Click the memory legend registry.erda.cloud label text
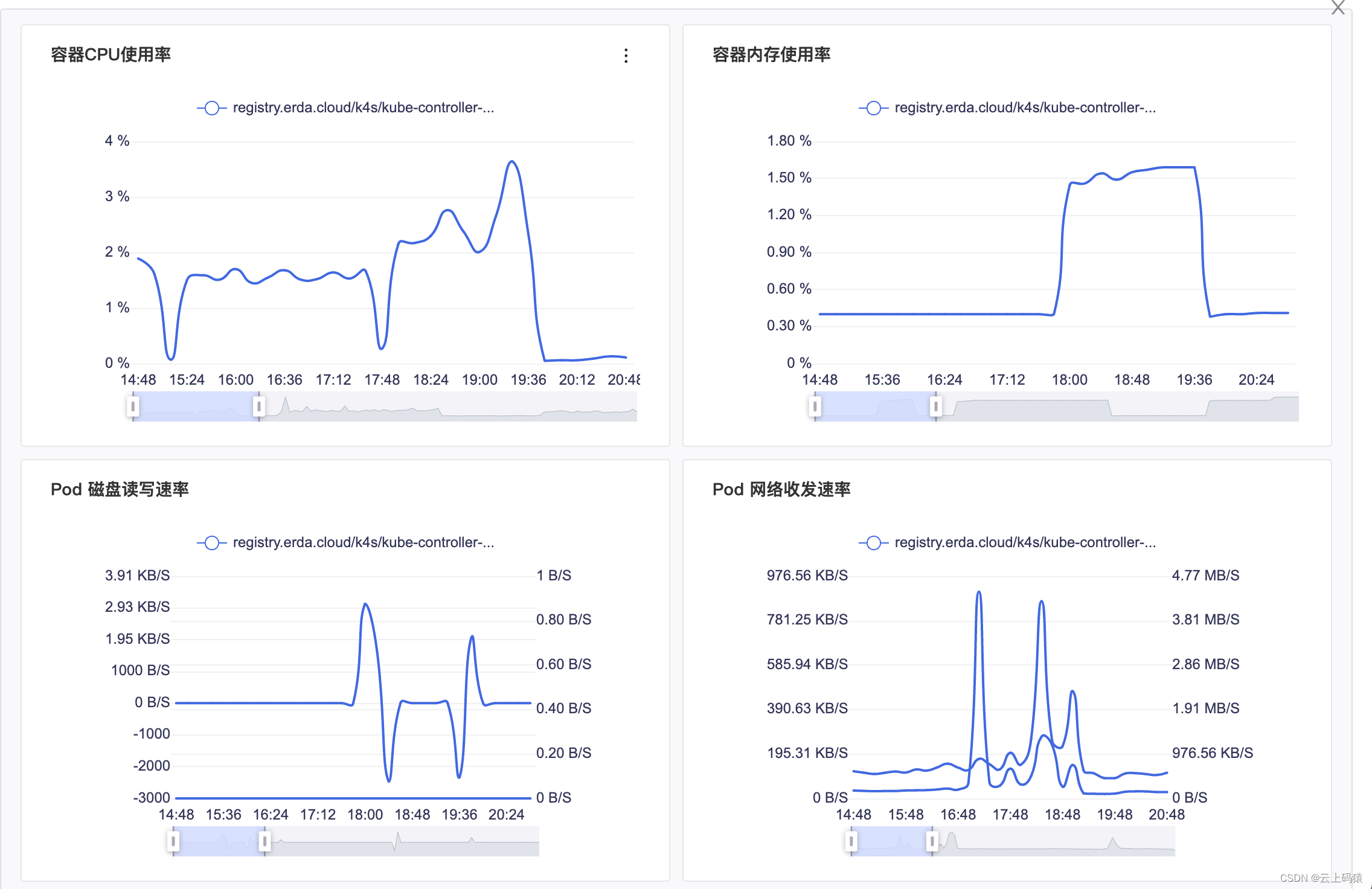1372x889 pixels. pos(1025,108)
